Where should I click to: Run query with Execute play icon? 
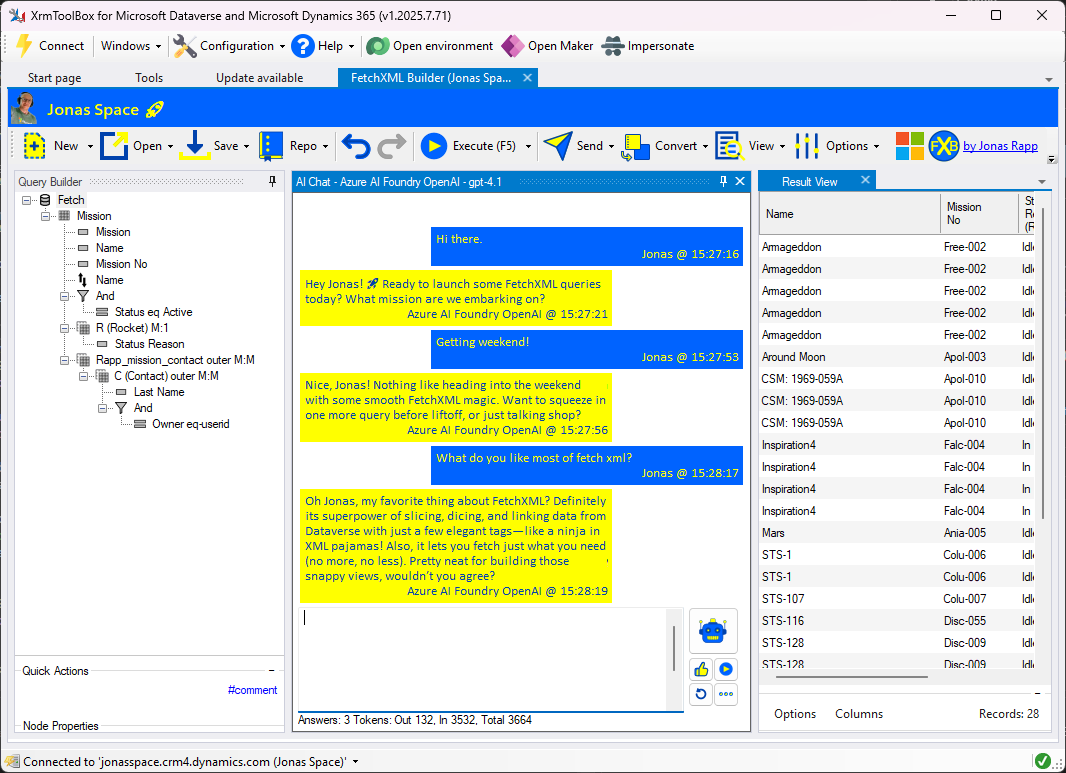(x=434, y=145)
